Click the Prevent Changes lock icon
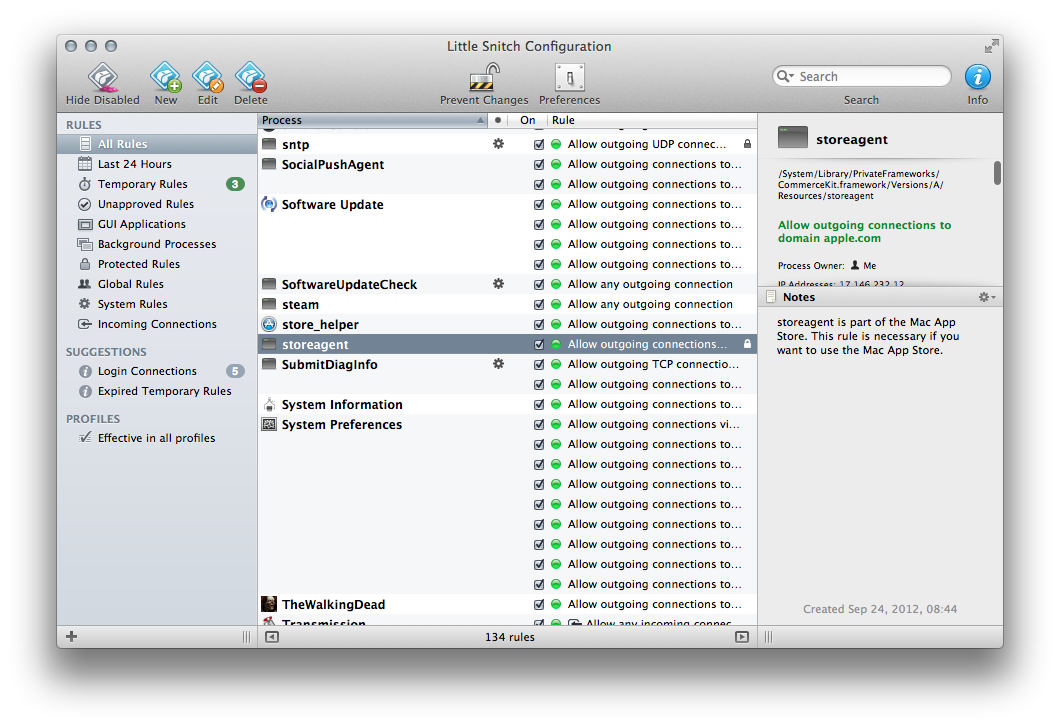The height and width of the screenshot is (727, 1060). point(484,77)
